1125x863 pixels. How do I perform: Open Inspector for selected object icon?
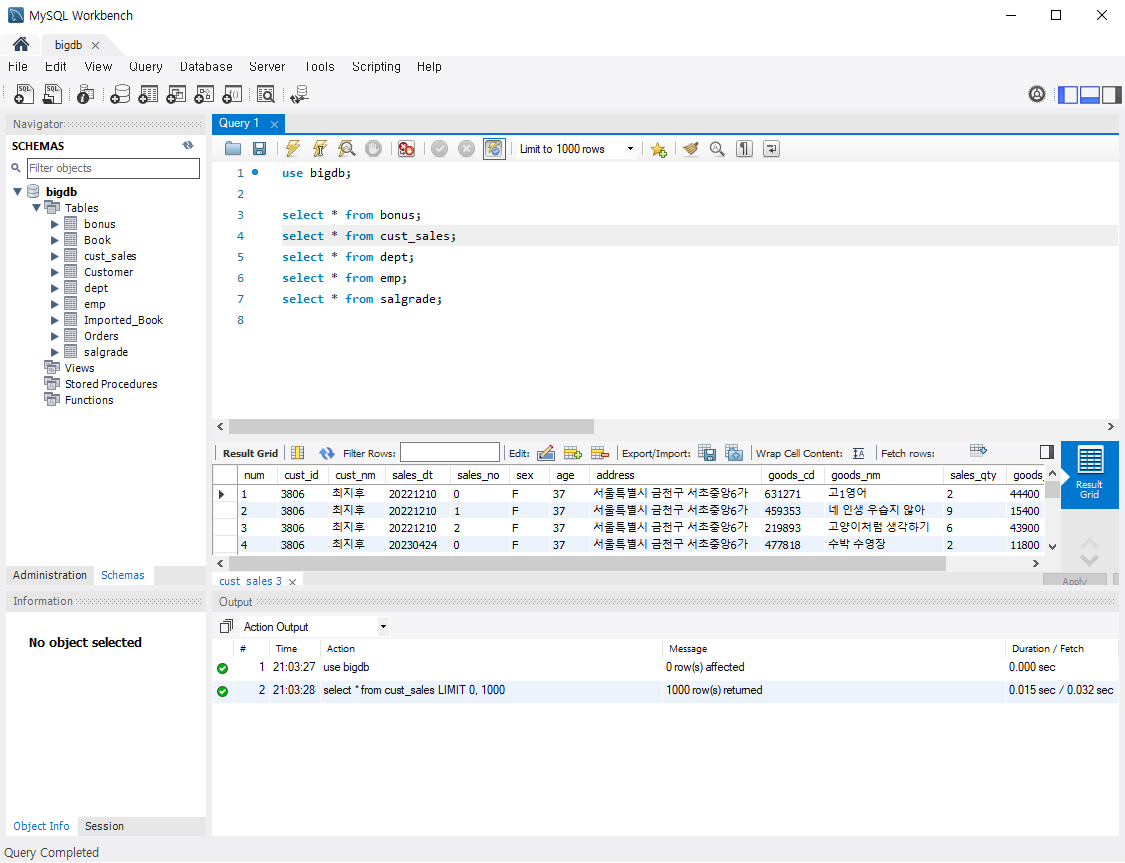85,94
